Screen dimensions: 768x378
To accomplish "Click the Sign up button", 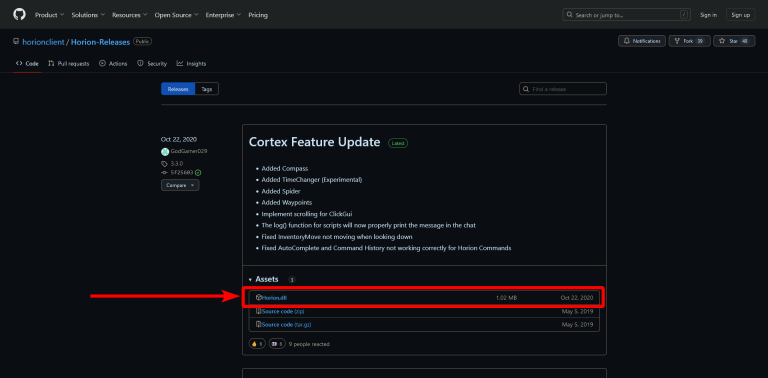I will point(740,15).
